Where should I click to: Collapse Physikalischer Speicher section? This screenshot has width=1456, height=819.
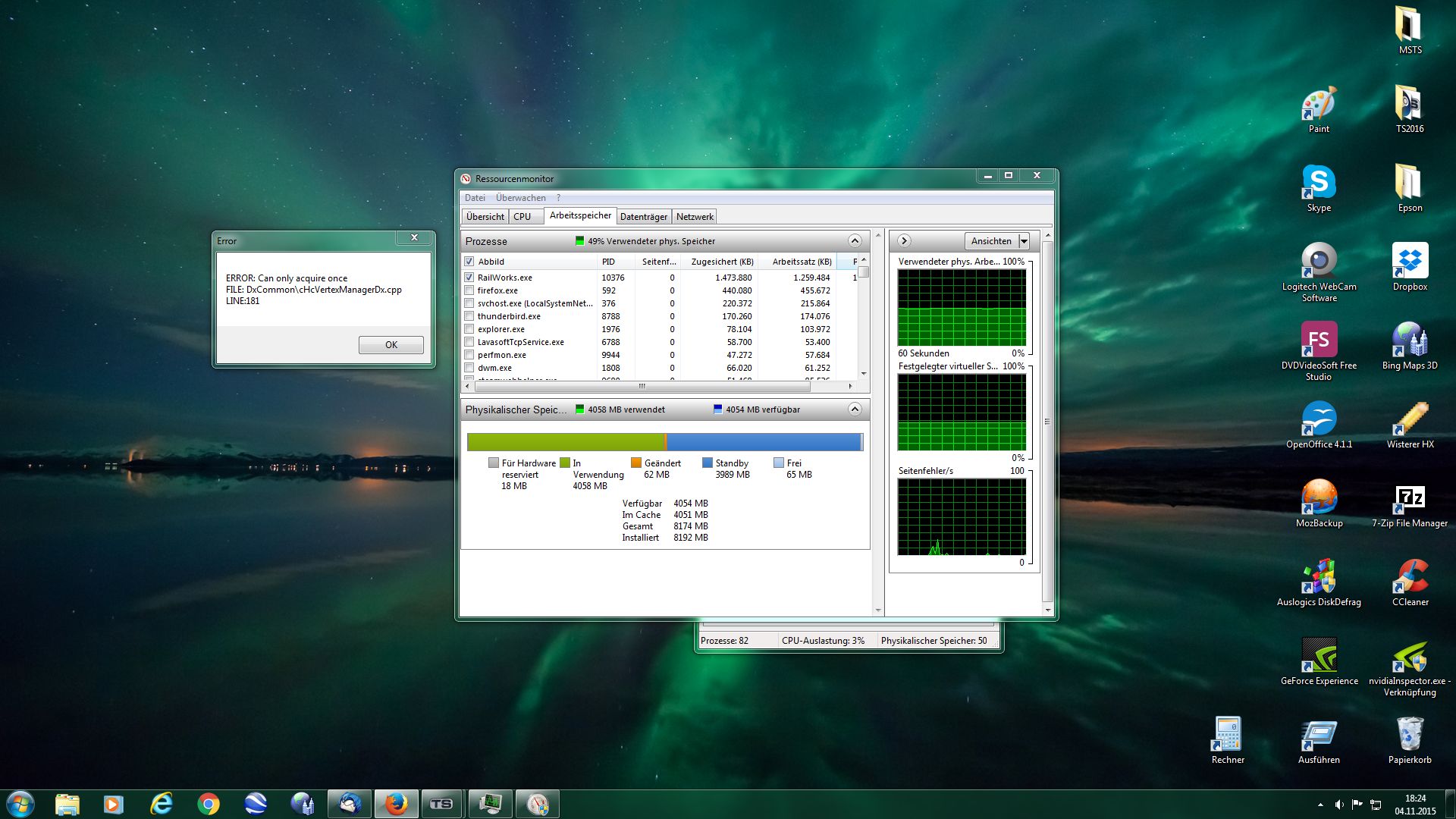point(855,409)
